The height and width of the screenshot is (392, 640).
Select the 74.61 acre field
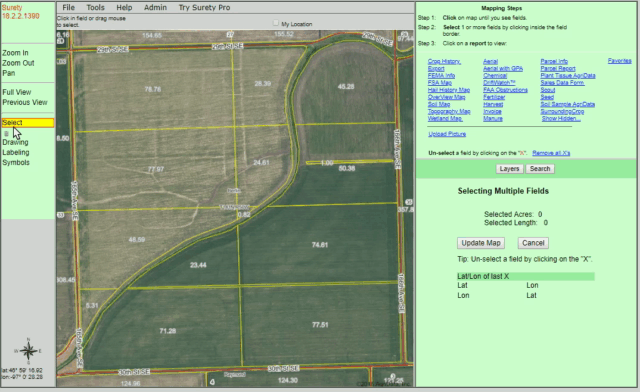pyautogui.click(x=319, y=245)
